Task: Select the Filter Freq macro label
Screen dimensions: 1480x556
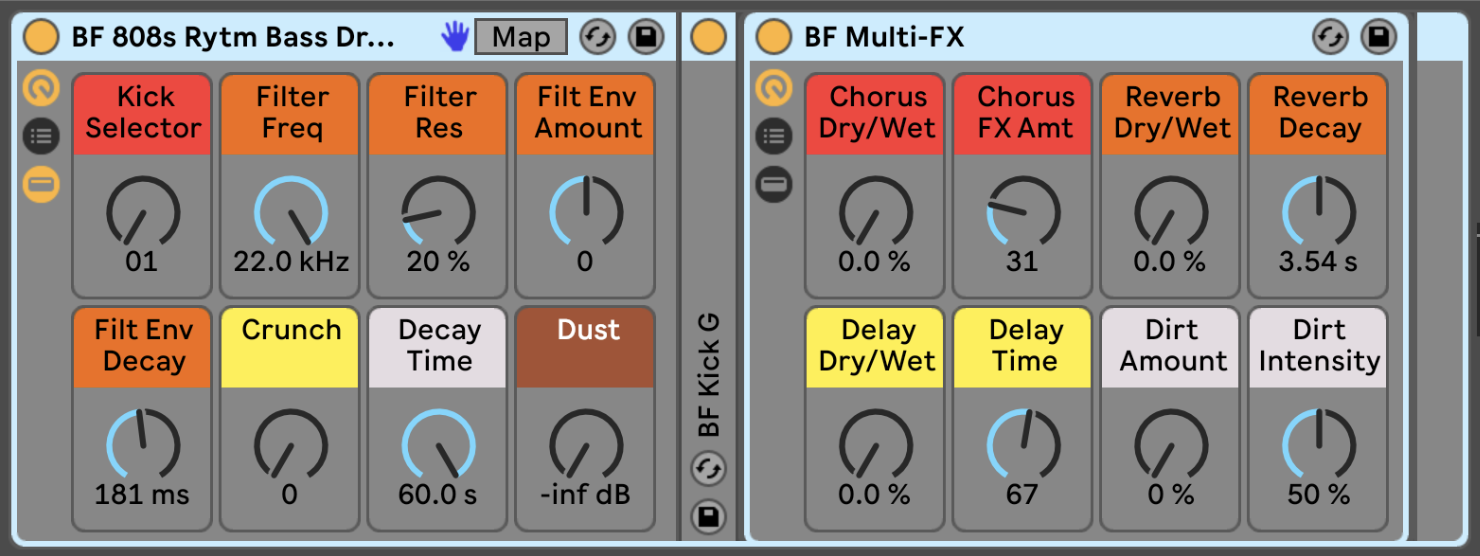Action: point(291,114)
